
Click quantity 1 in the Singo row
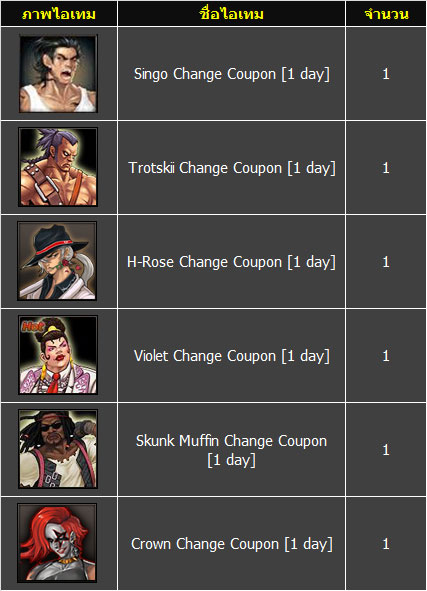386,74
